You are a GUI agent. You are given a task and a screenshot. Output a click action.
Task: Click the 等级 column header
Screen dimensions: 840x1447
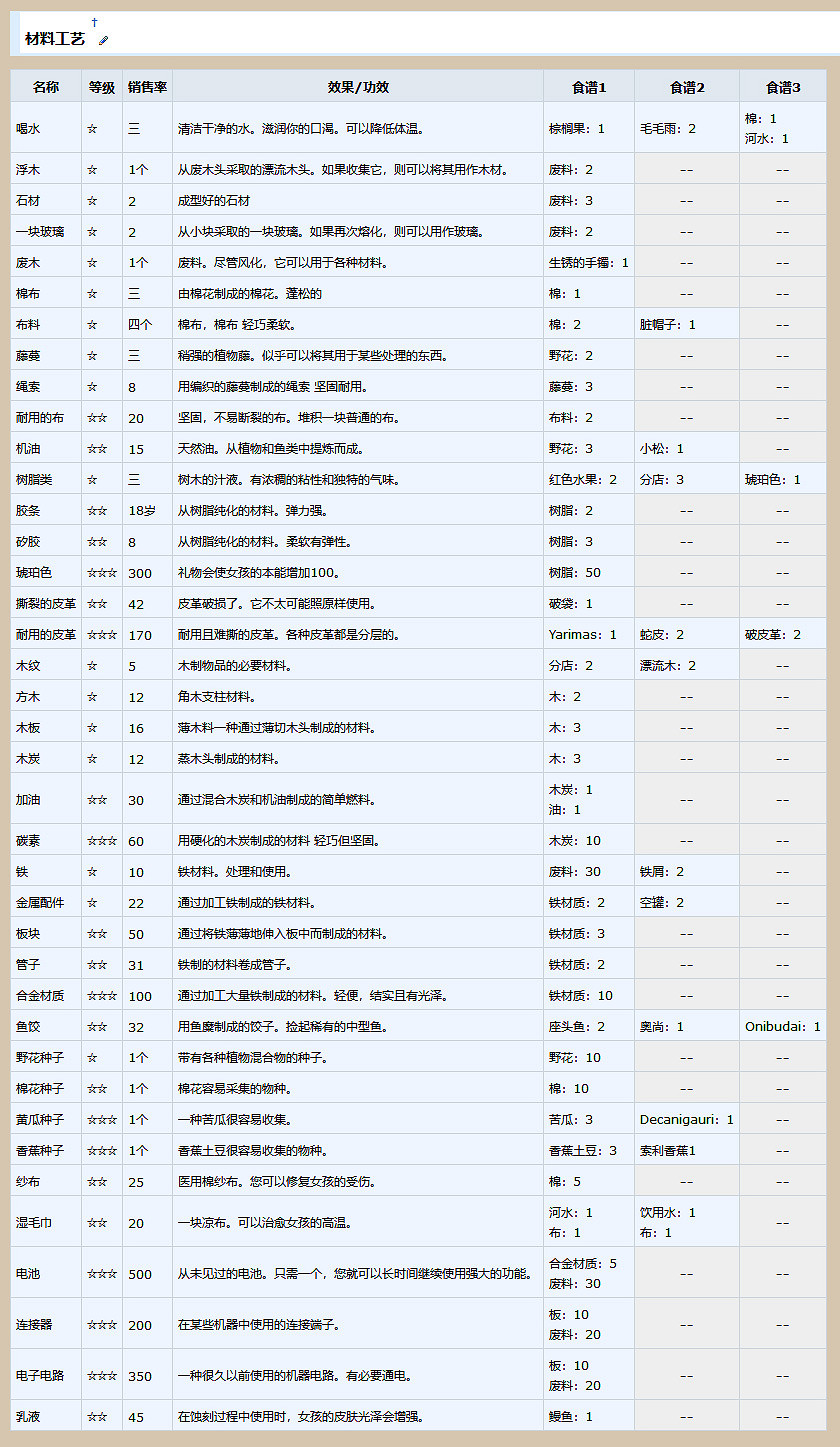(x=99, y=87)
